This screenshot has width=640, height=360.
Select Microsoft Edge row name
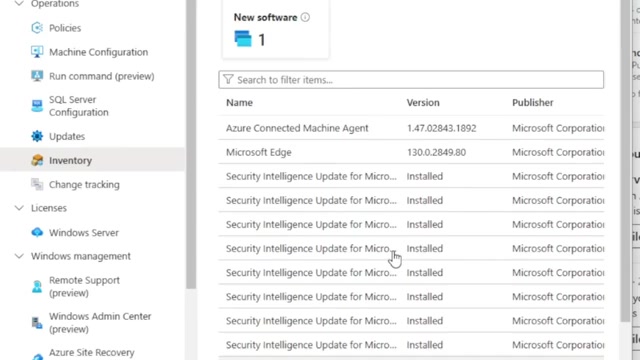[259, 152]
